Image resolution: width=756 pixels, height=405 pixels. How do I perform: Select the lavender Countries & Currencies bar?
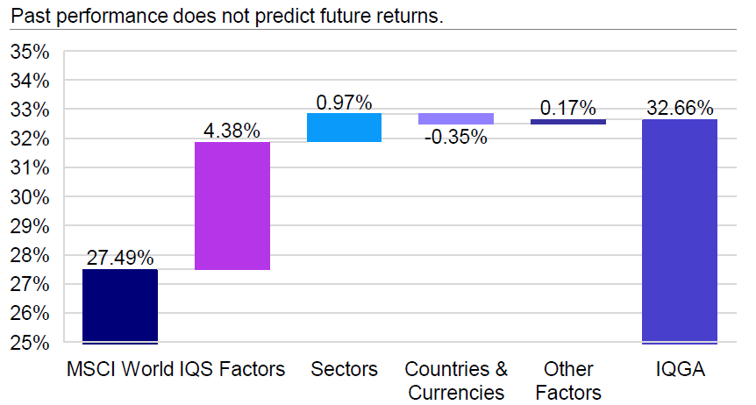[456, 119]
